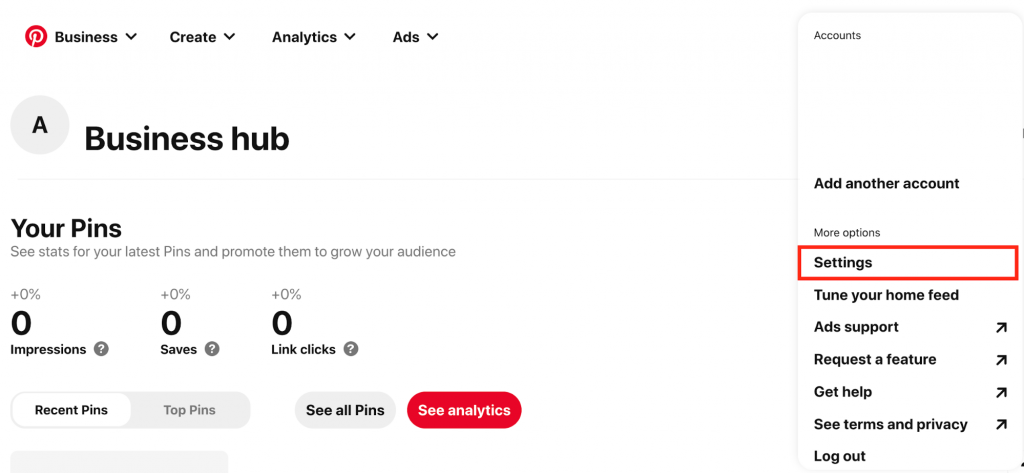Click the Get help external arrow icon
Image resolution: width=1024 pixels, height=473 pixels.
click(1001, 392)
